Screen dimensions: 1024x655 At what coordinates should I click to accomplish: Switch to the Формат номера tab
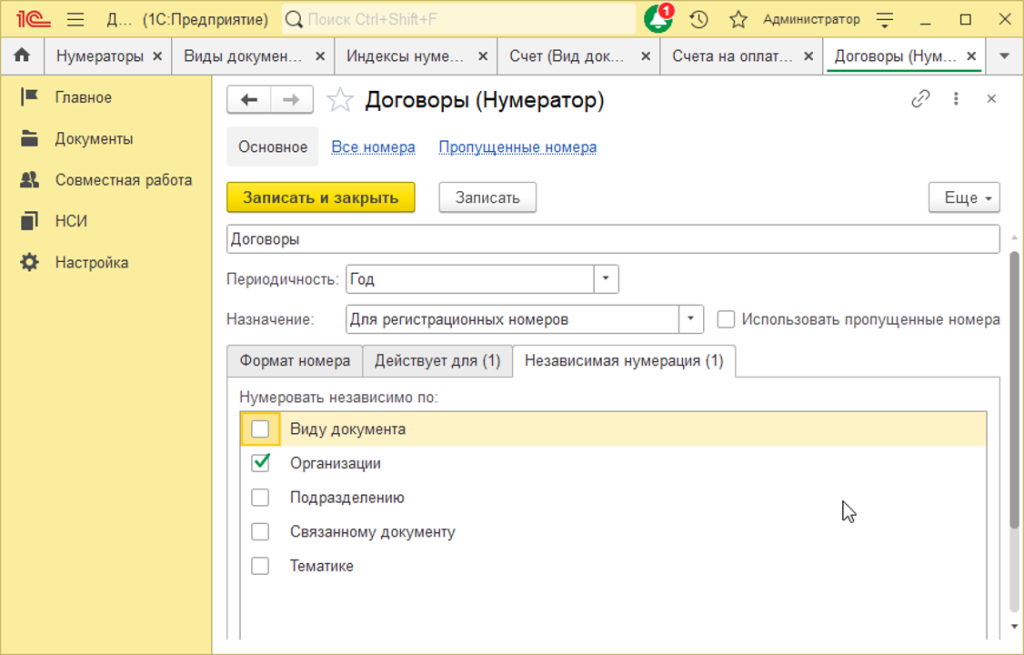coord(295,360)
